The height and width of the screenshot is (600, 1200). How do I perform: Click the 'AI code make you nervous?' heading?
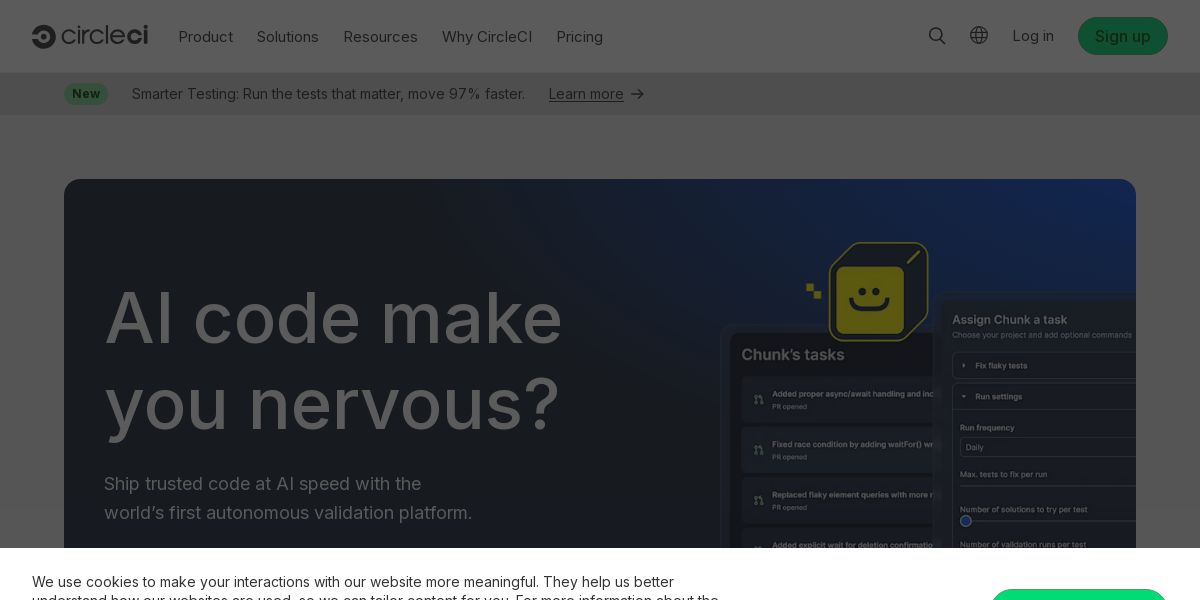[333, 361]
